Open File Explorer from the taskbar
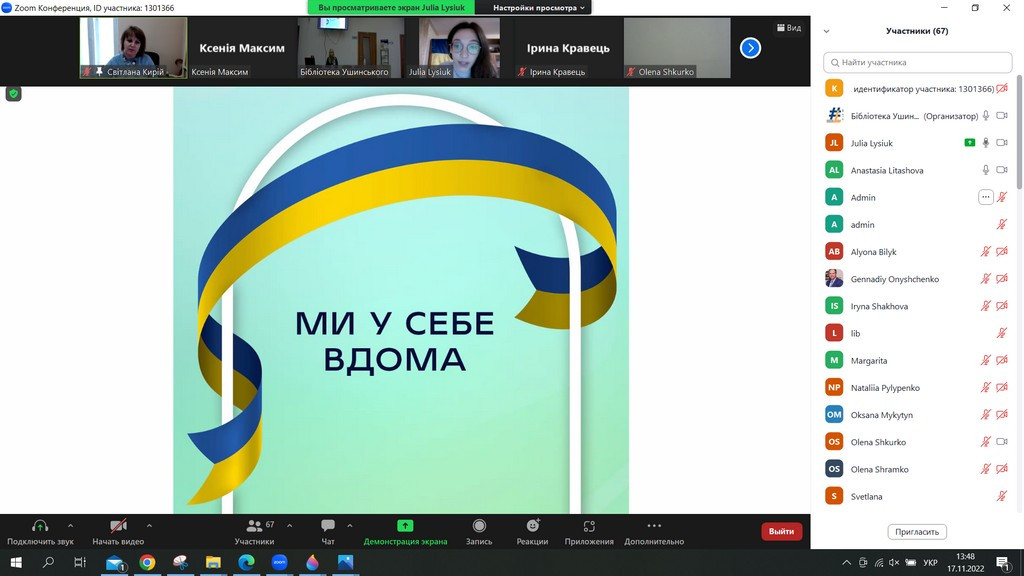 [x=213, y=562]
